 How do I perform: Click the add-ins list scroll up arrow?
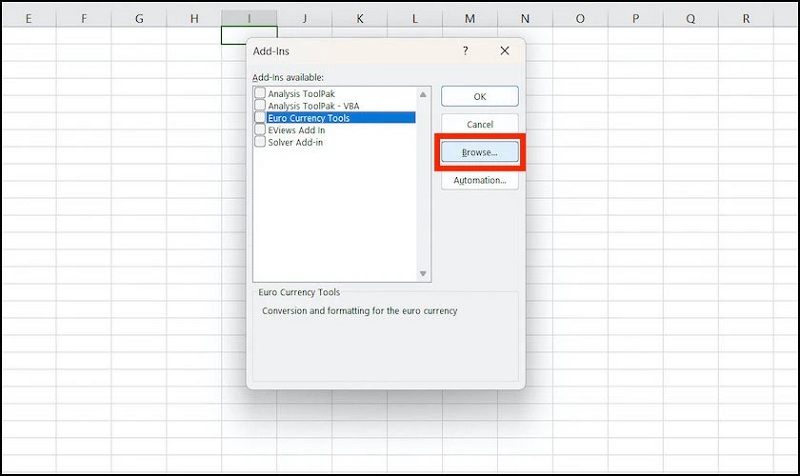pyautogui.click(x=423, y=93)
